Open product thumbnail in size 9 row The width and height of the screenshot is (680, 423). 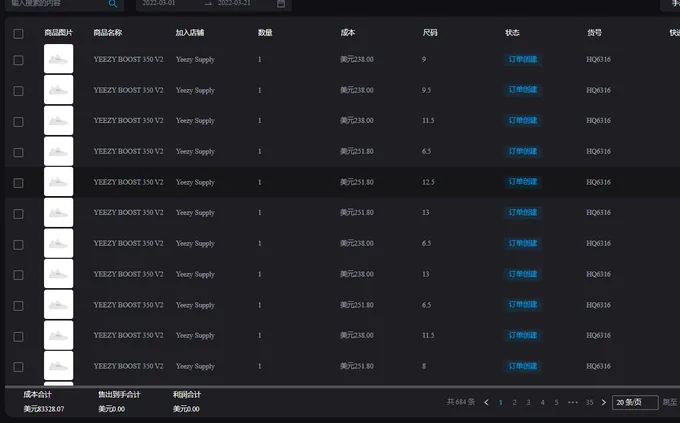click(x=59, y=59)
